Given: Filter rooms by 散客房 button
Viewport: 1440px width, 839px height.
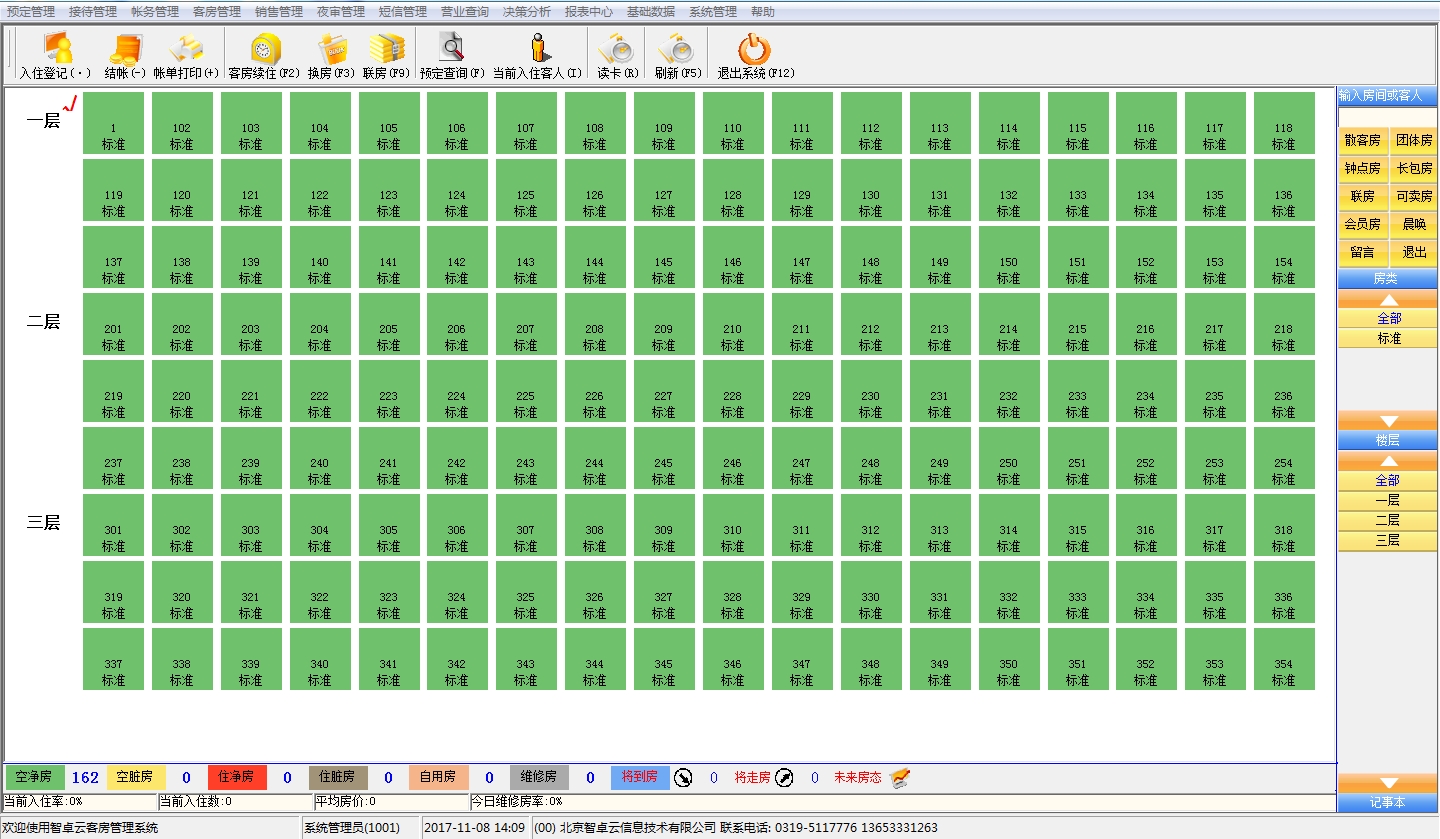Looking at the screenshot, I should [x=1362, y=141].
